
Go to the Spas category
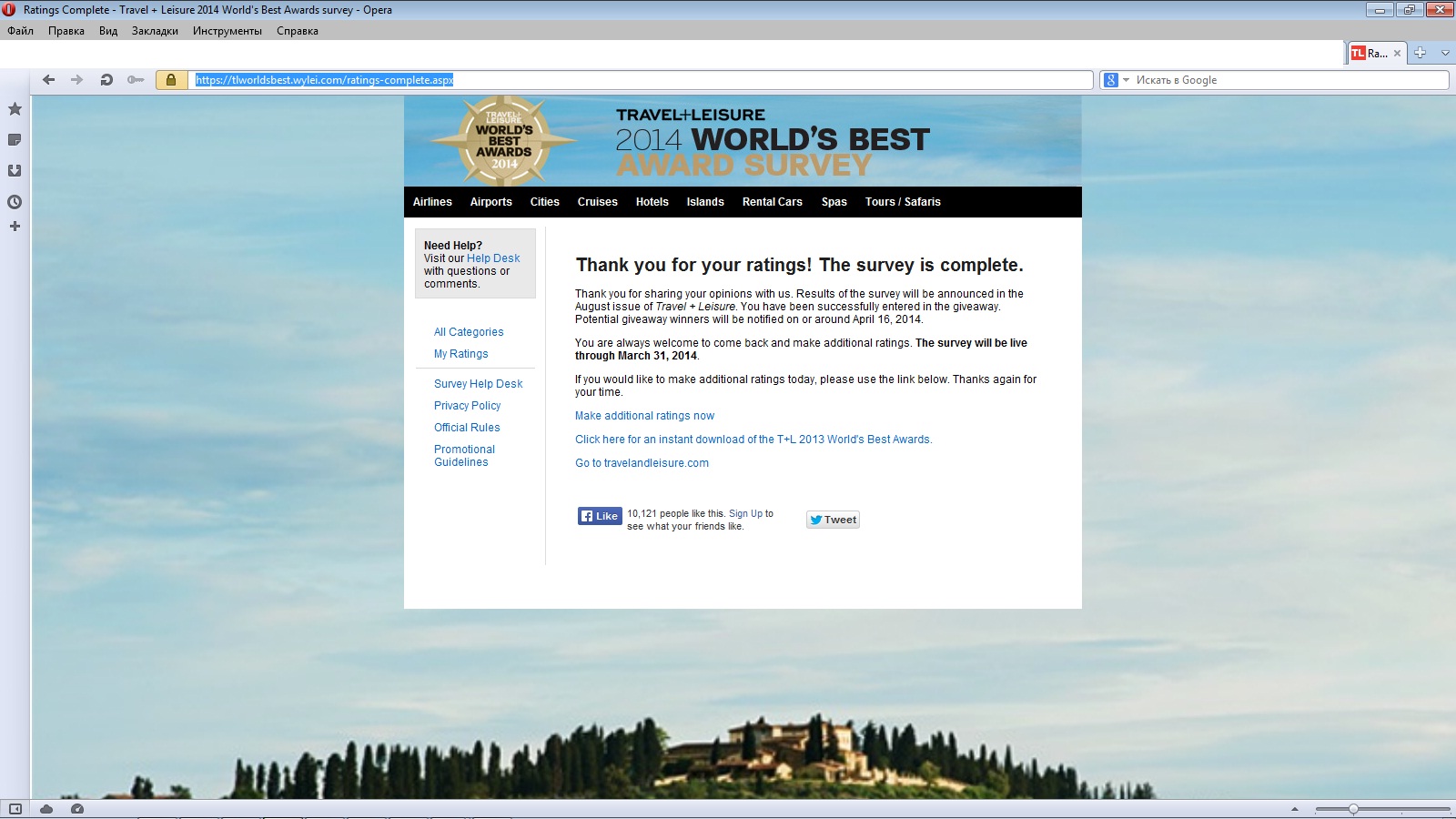[834, 202]
